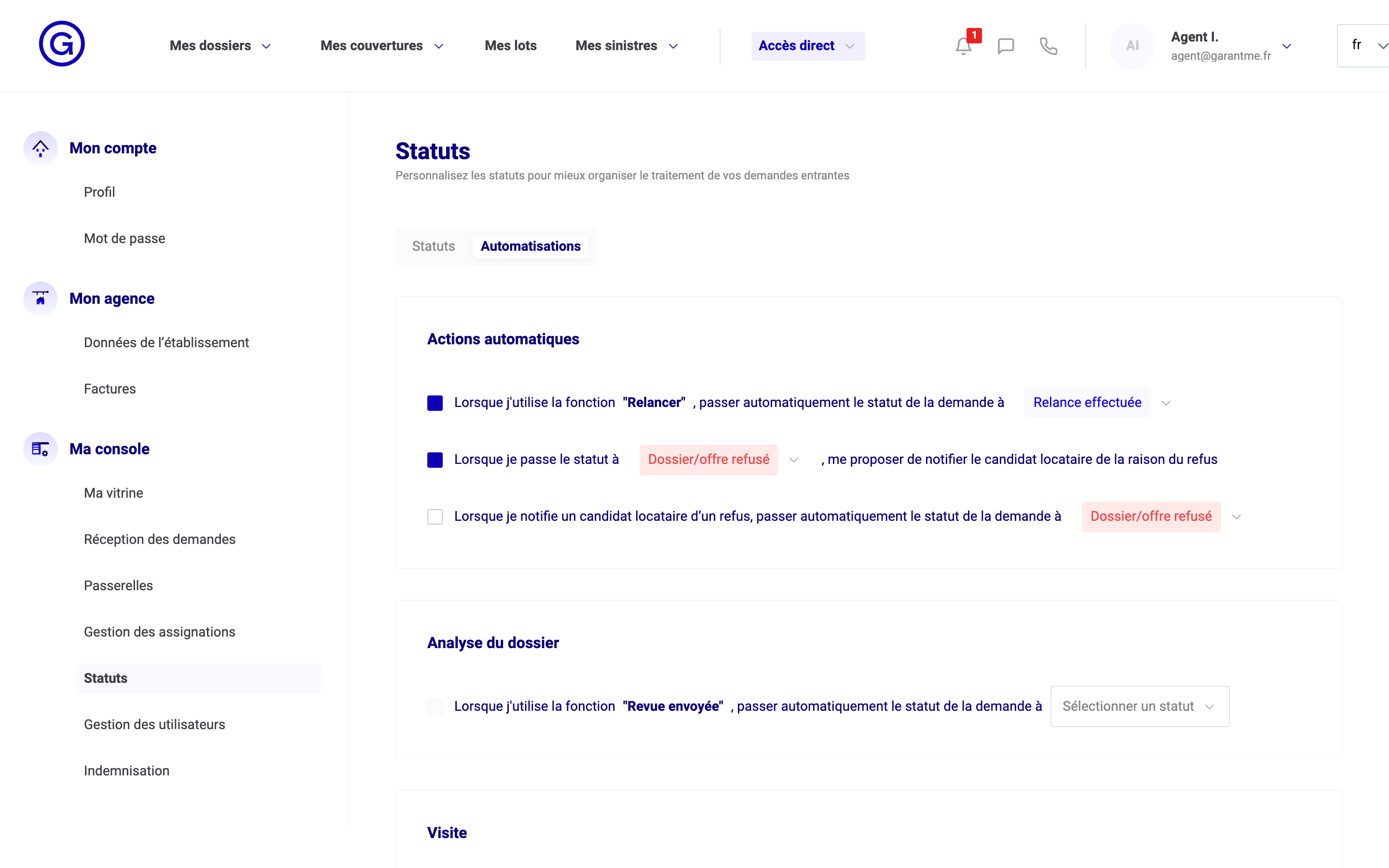Go to Mes lots
1389x868 pixels.
click(x=510, y=46)
